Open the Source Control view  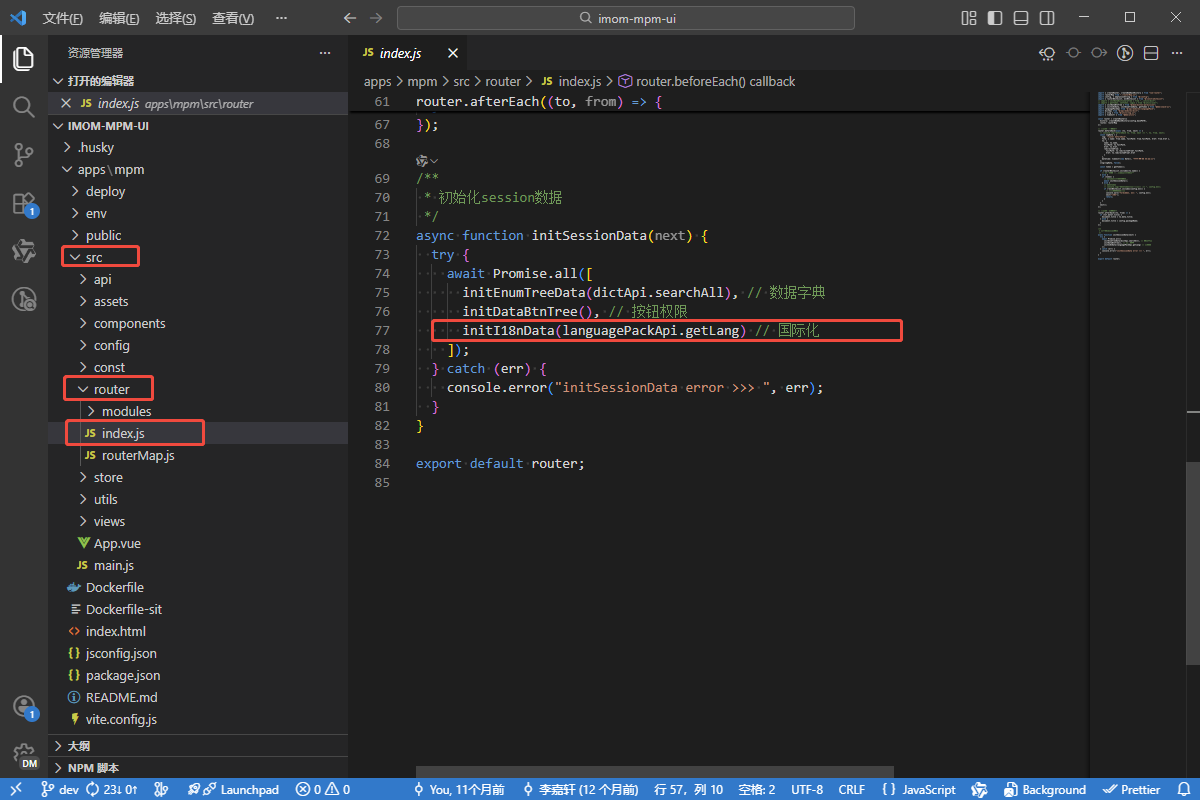pos(24,155)
